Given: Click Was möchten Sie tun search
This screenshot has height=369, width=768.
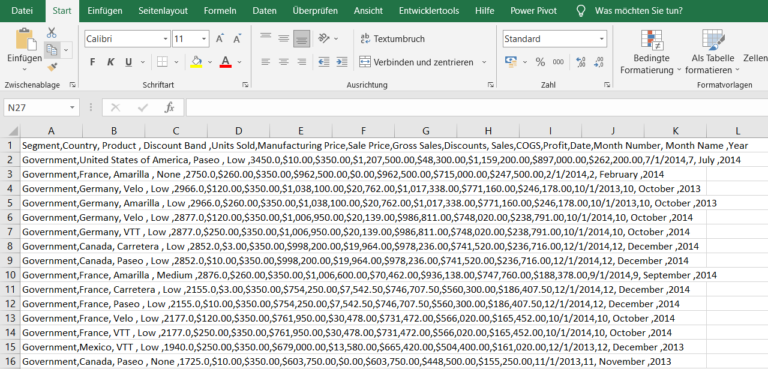Looking at the screenshot, I should [639, 11].
